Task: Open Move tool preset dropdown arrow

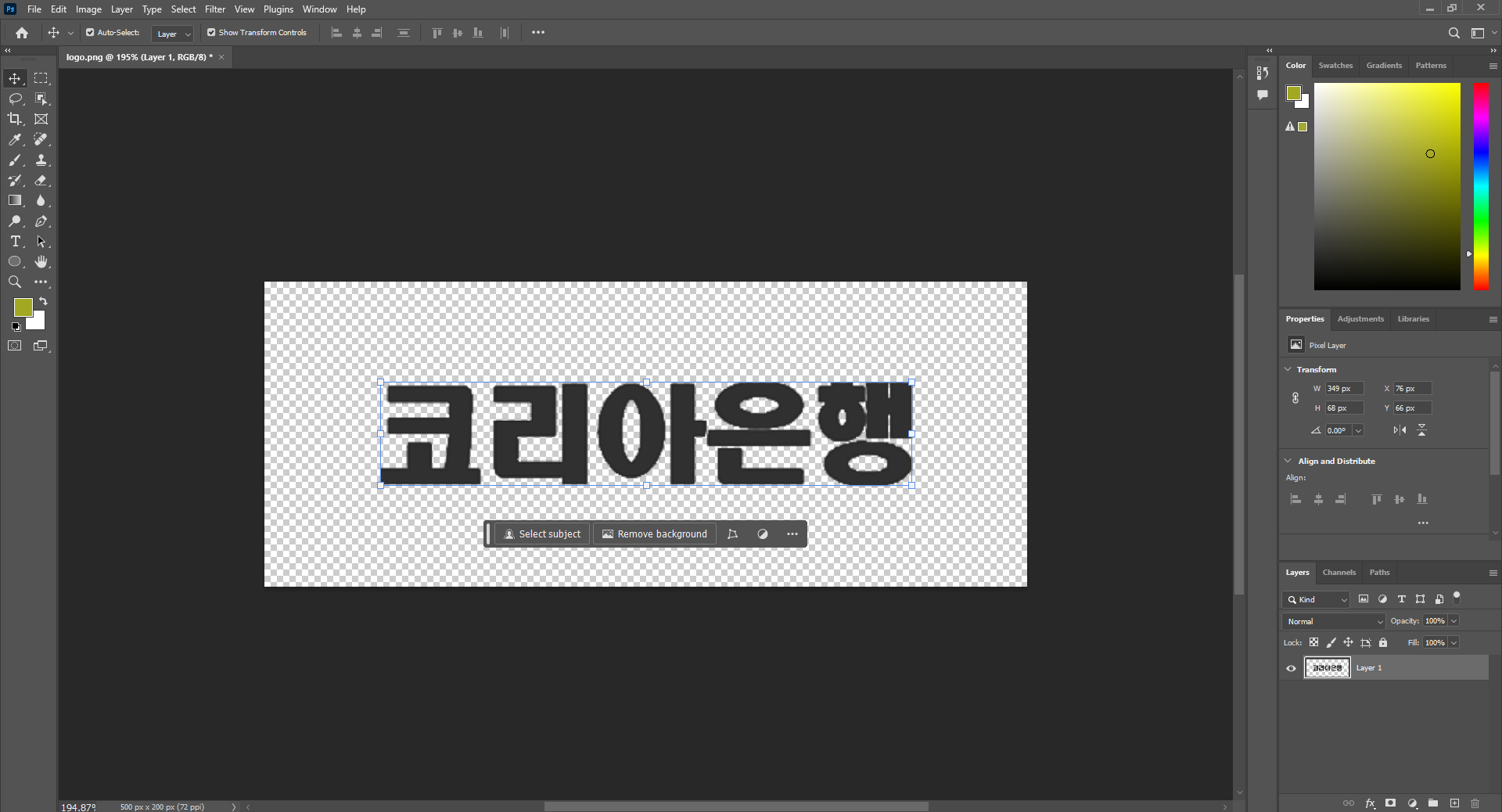Action: 70,33
